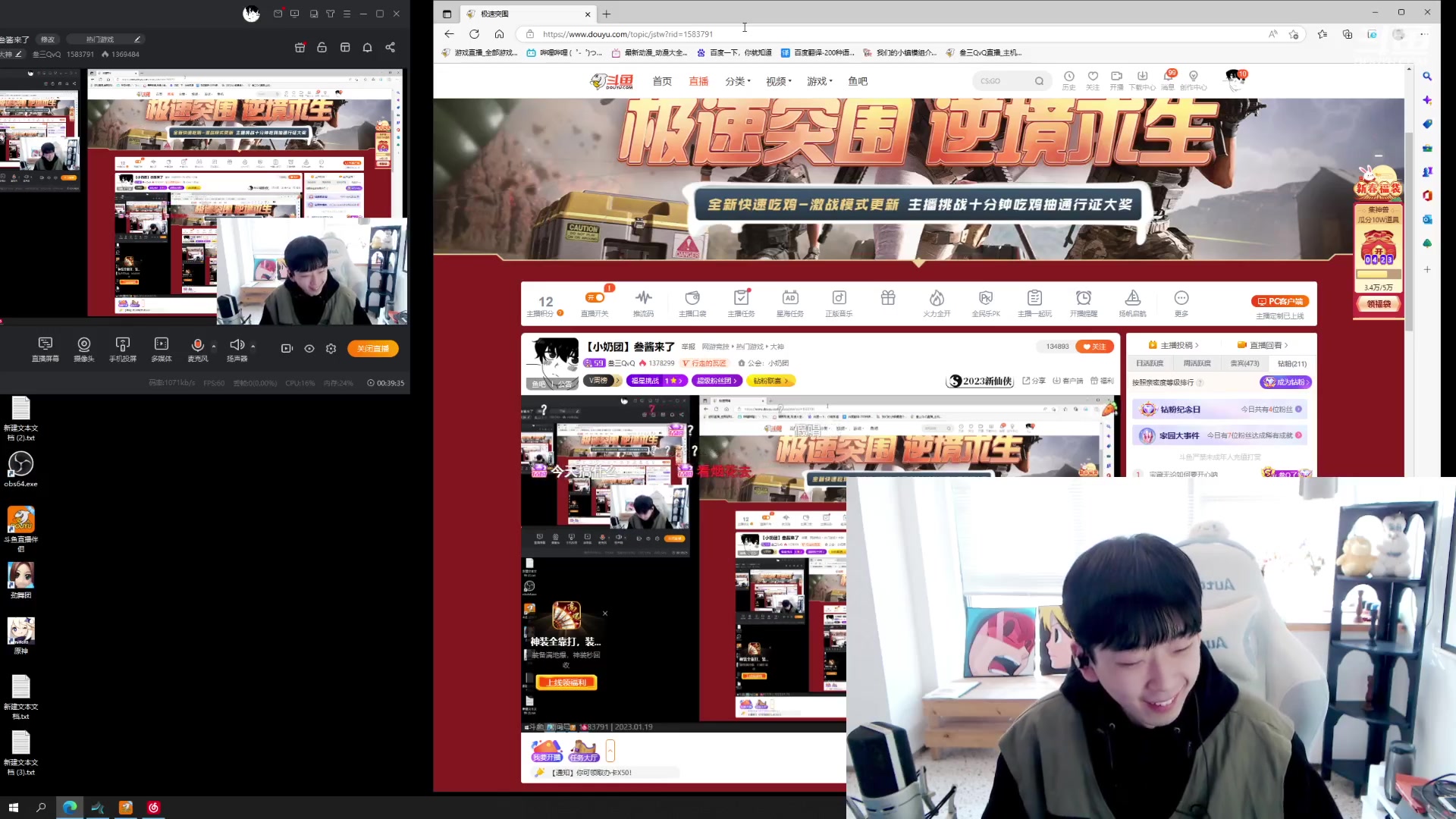Change the 热门游戏 stream category

(104, 39)
